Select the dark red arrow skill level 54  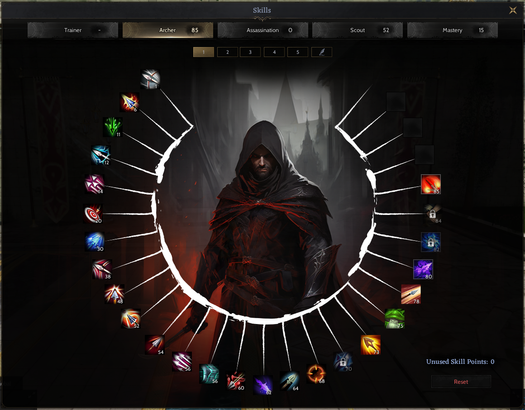154,345
